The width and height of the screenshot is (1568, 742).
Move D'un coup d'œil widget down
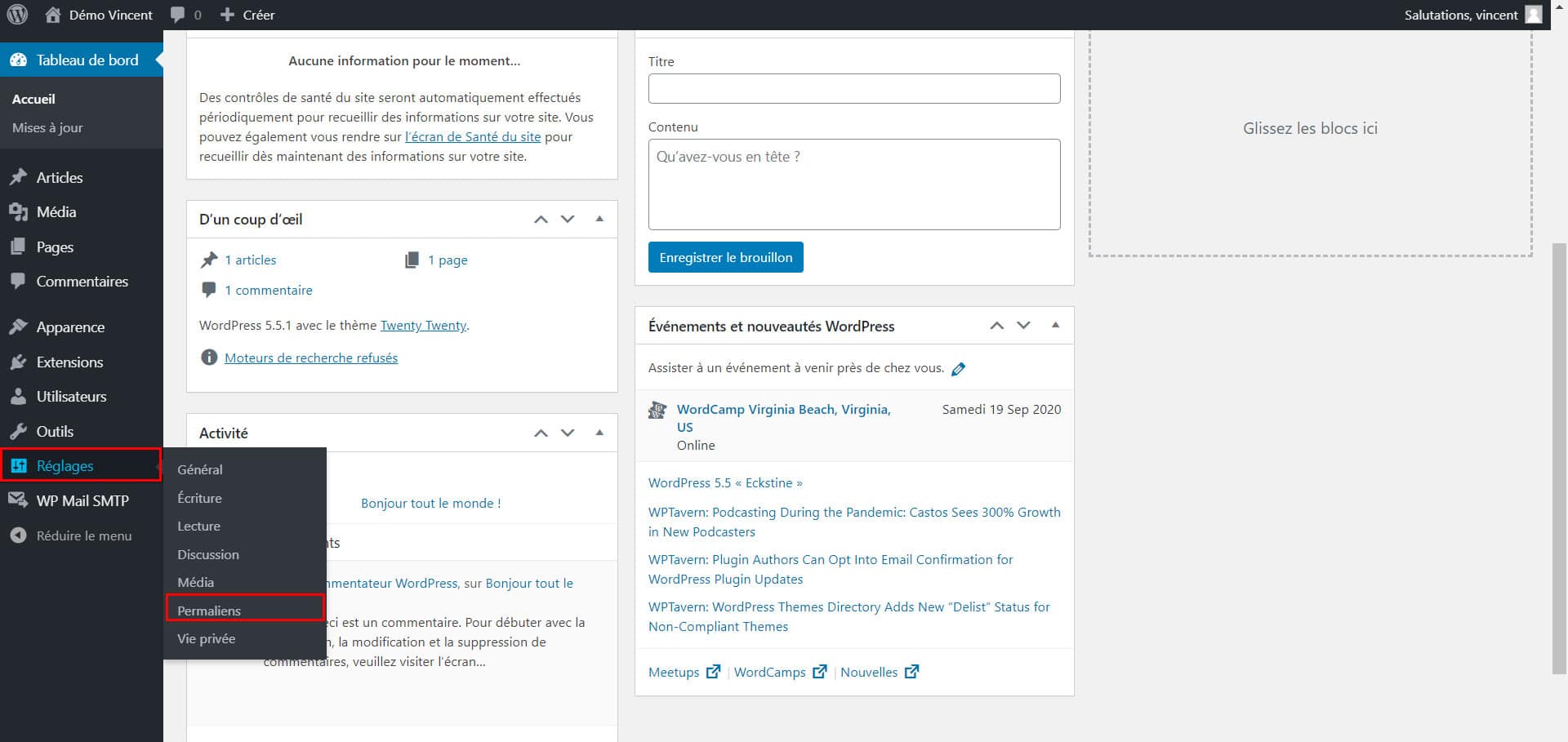click(x=568, y=219)
